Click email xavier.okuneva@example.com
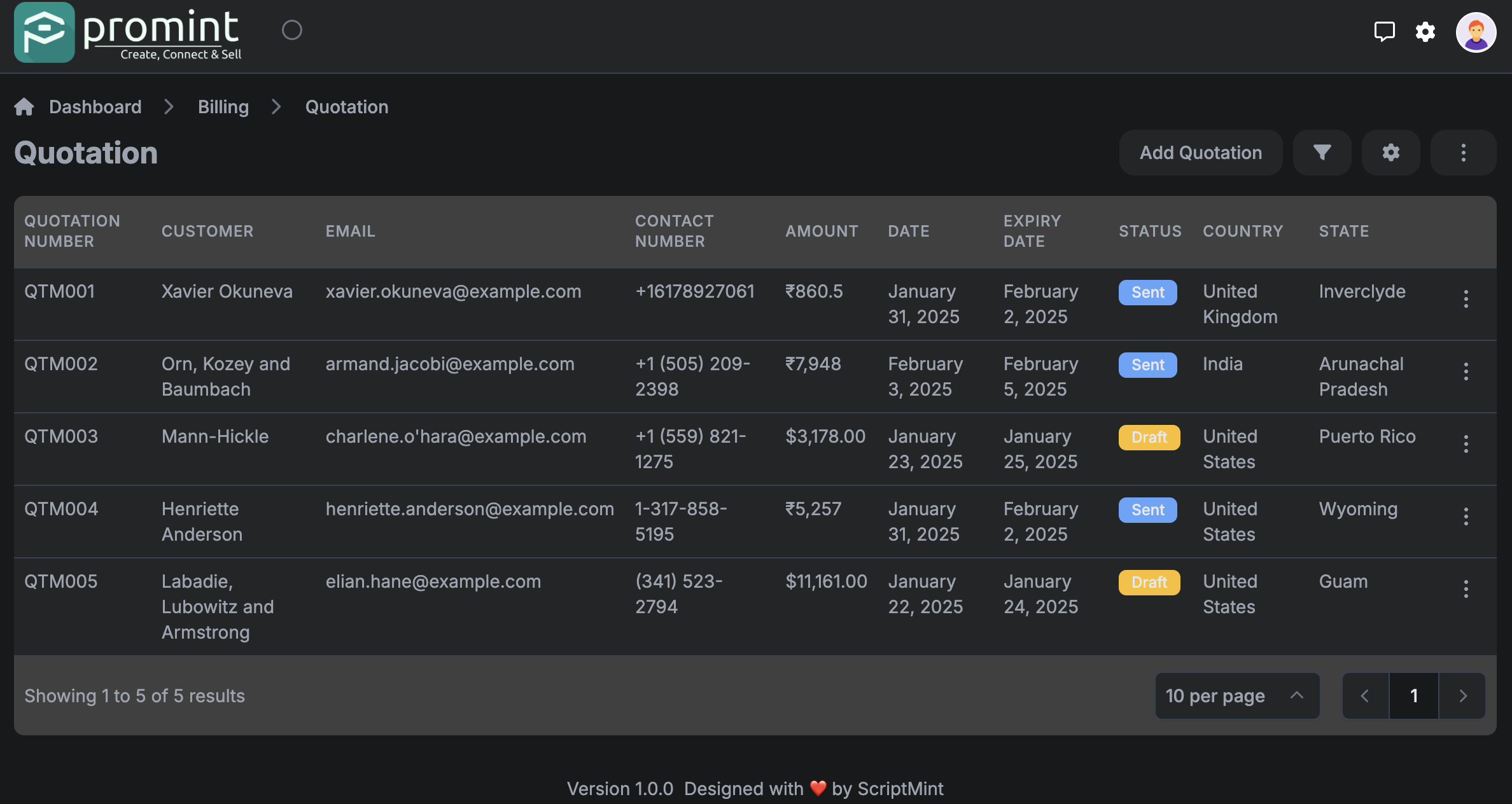This screenshot has width=1512, height=804. click(x=453, y=291)
